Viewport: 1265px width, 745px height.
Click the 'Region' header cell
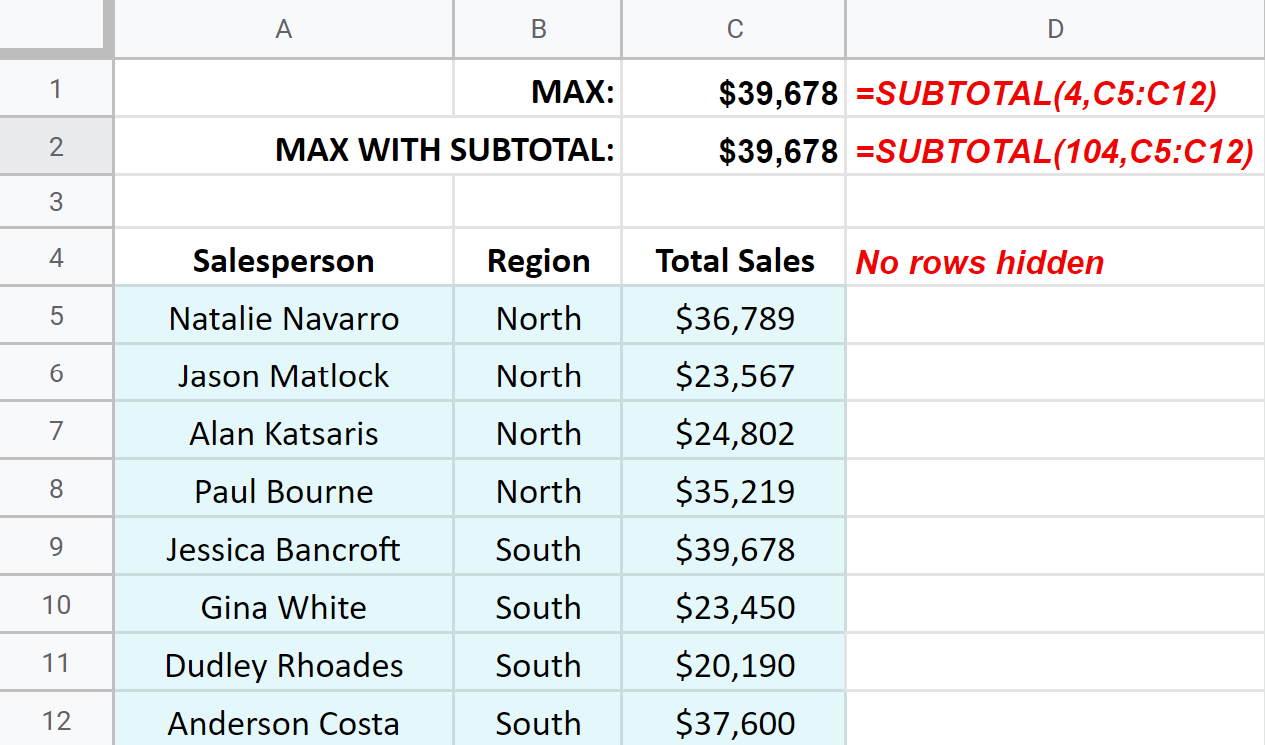(538, 258)
